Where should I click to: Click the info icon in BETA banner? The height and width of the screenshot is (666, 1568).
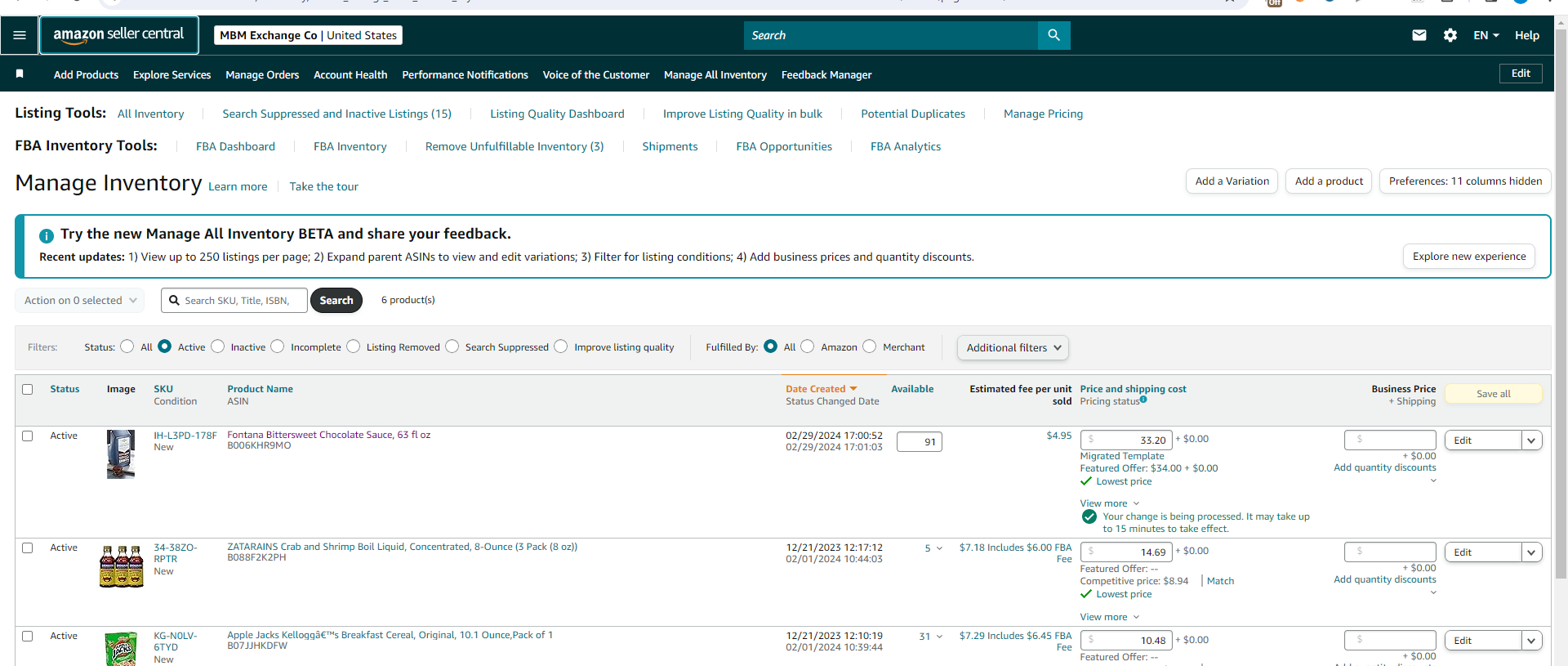point(47,235)
